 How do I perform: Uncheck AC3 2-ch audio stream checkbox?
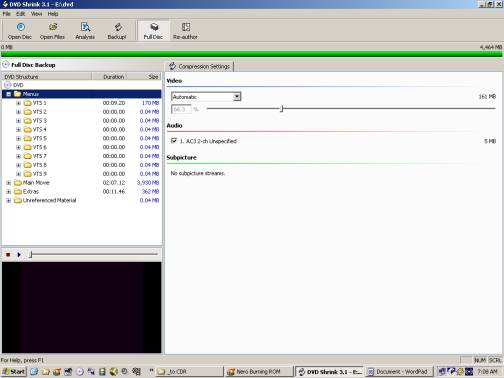174,141
